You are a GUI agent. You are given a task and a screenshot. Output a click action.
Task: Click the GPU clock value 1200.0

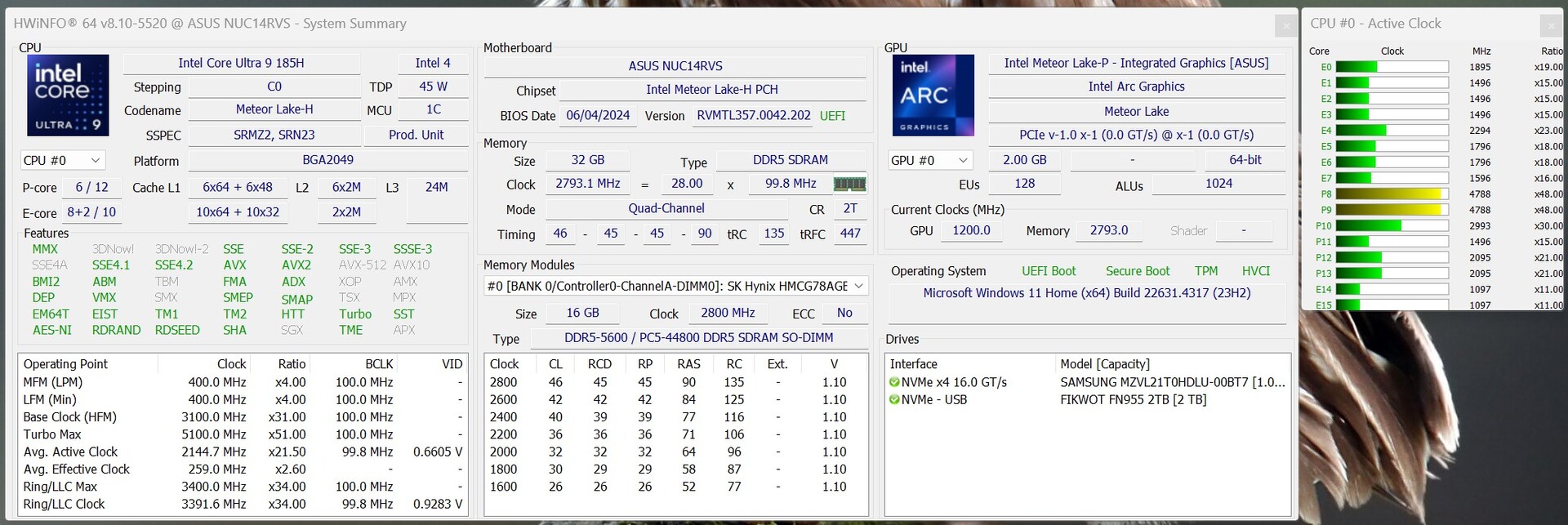tap(971, 231)
